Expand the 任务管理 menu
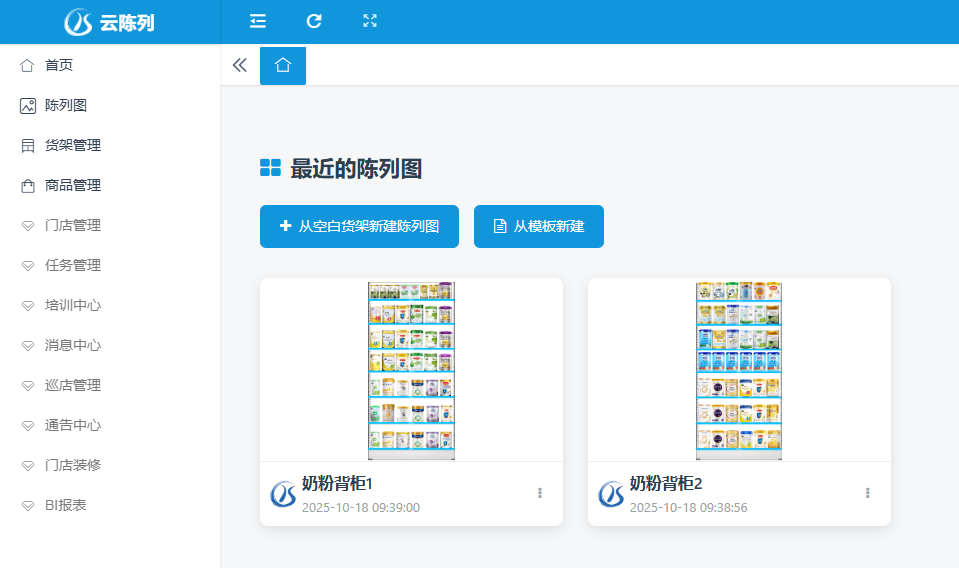The width and height of the screenshot is (959, 568). tap(73, 265)
